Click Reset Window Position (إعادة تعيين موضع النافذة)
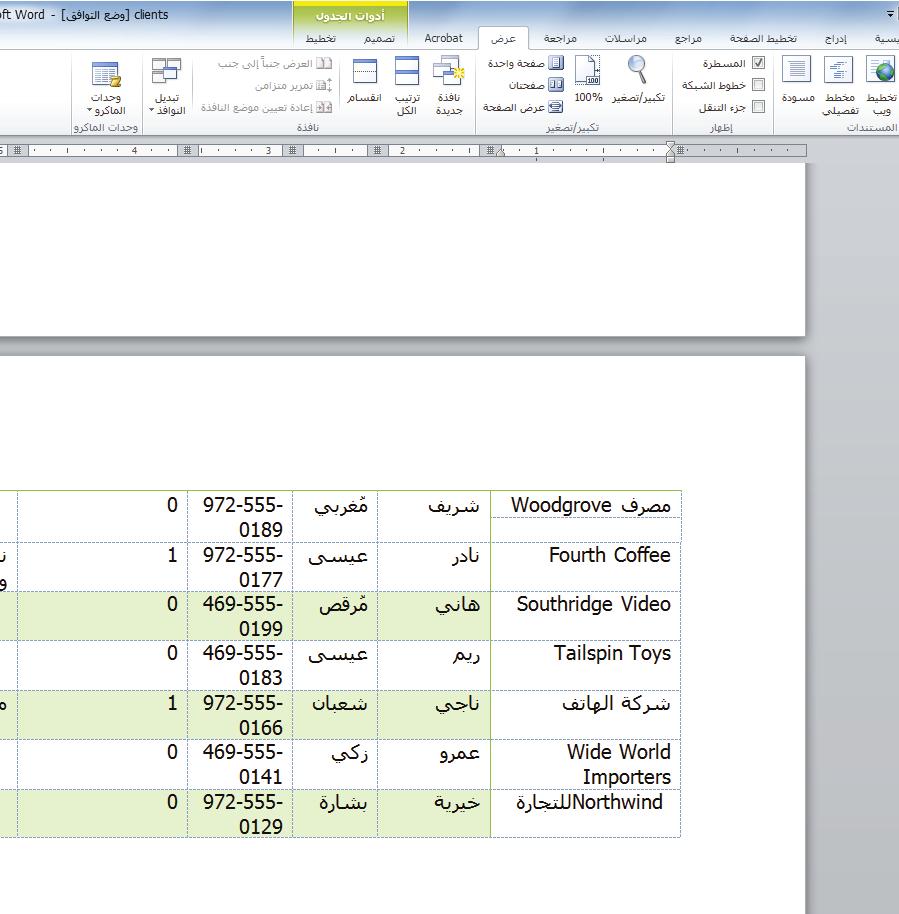Image resolution: width=899 pixels, height=914 pixels. coord(266,107)
